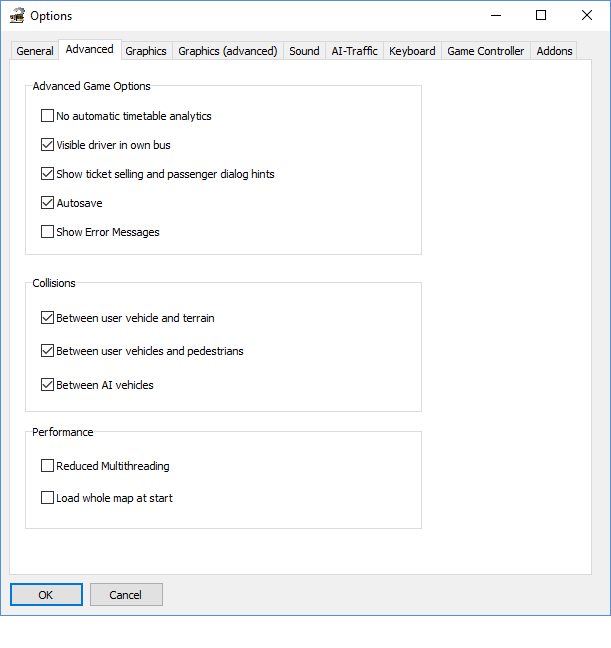Disable the Autosave checkbox
The height and width of the screenshot is (648, 611).
[48, 203]
